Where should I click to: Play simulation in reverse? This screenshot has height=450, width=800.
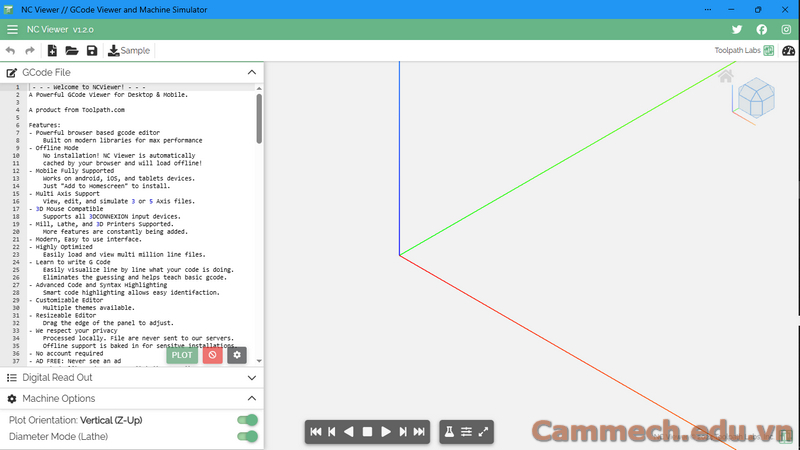click(x=349, y=432)
